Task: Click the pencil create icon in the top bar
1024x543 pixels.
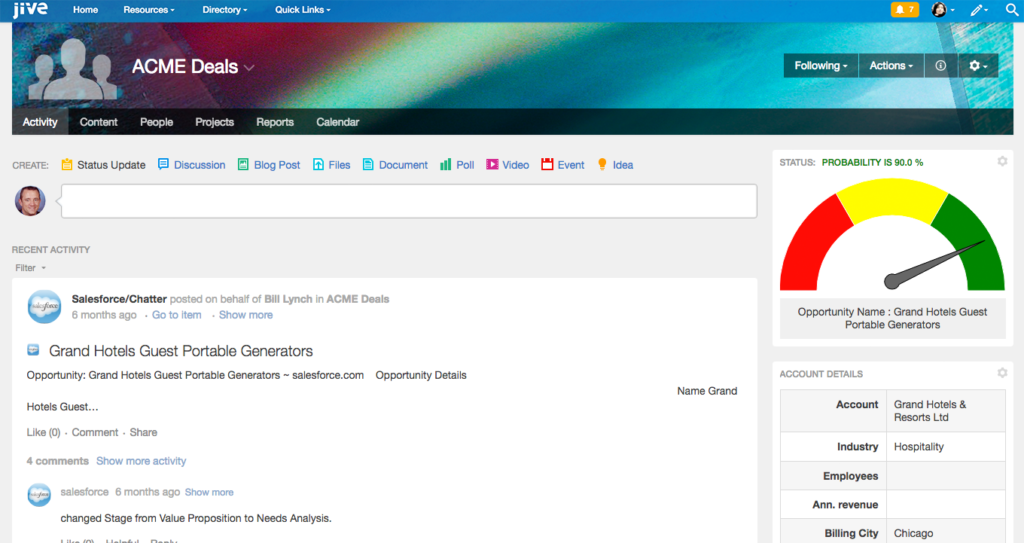Action: click(x=978, y=10)
